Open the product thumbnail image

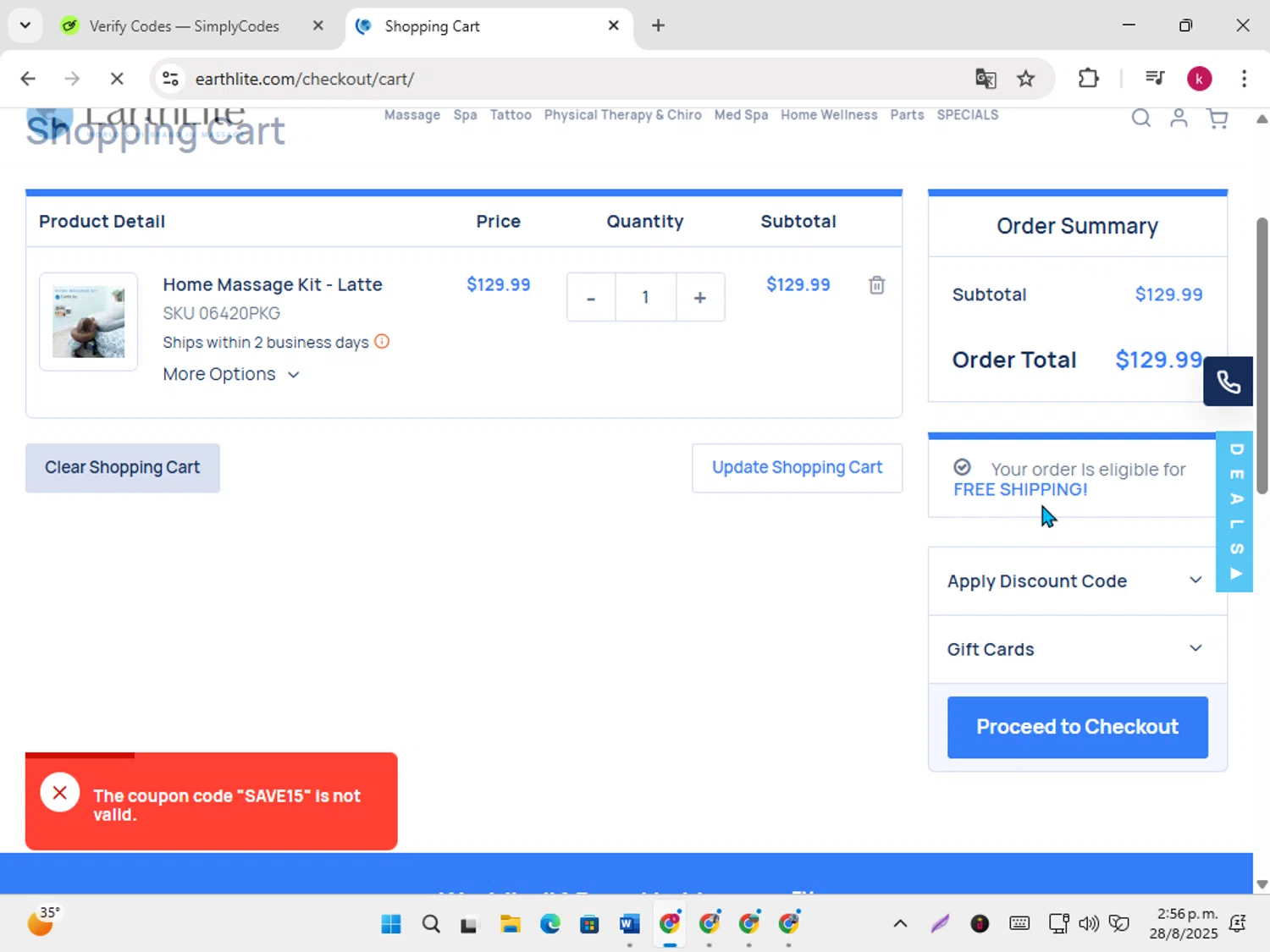(88, 322)
